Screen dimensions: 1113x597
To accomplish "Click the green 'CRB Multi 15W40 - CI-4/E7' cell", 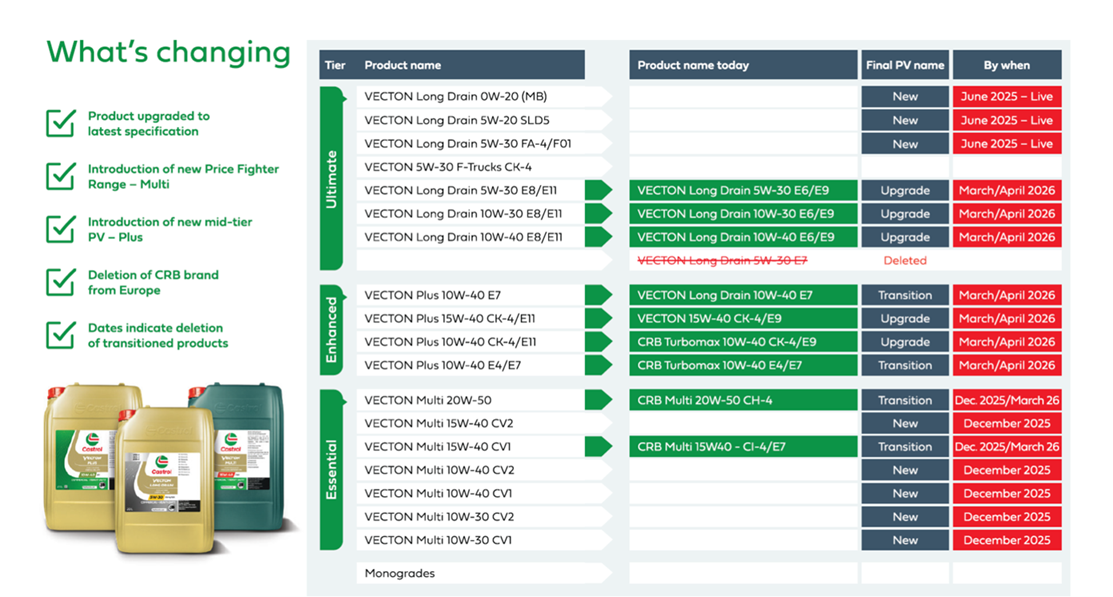I will (x=743, y=447).
